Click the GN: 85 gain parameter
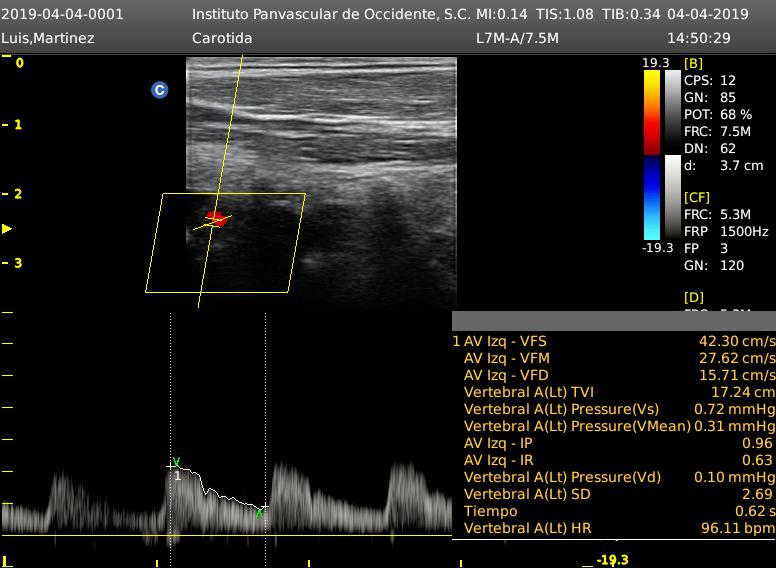The image size is (776, 568). pos(710,97)
